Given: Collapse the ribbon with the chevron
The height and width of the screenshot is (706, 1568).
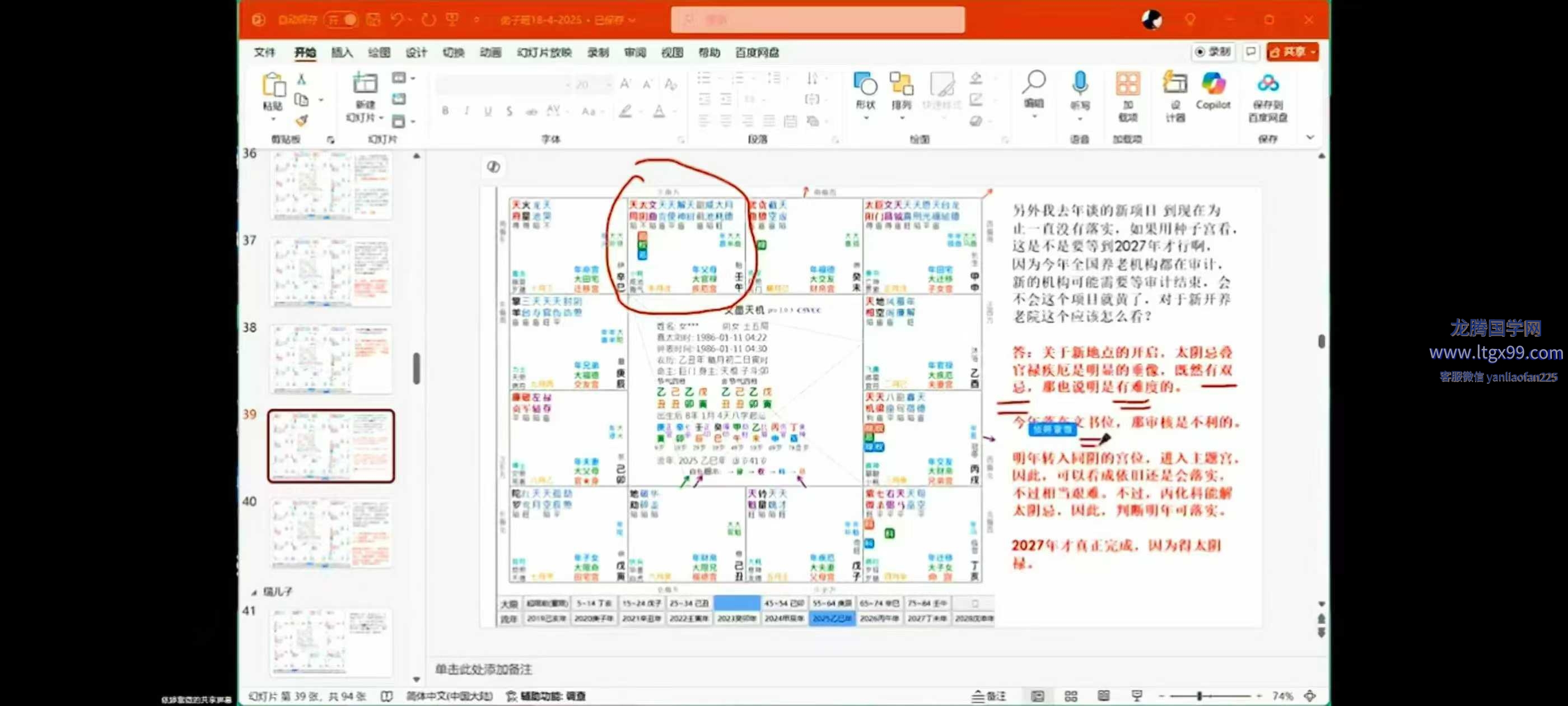Looking at the screenshot, I should click(x=1310, y=138).
